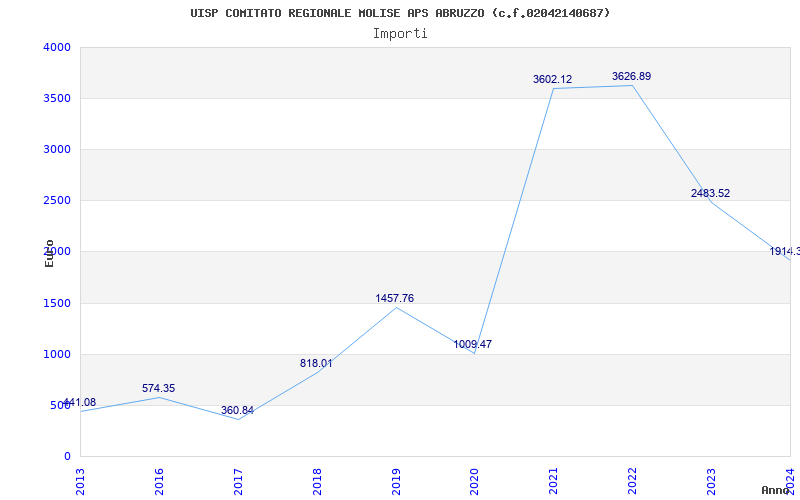Viewport: 800px width, 500px height.
Task: Click the 2019 x-axis year label
Action: pos(396,482)
